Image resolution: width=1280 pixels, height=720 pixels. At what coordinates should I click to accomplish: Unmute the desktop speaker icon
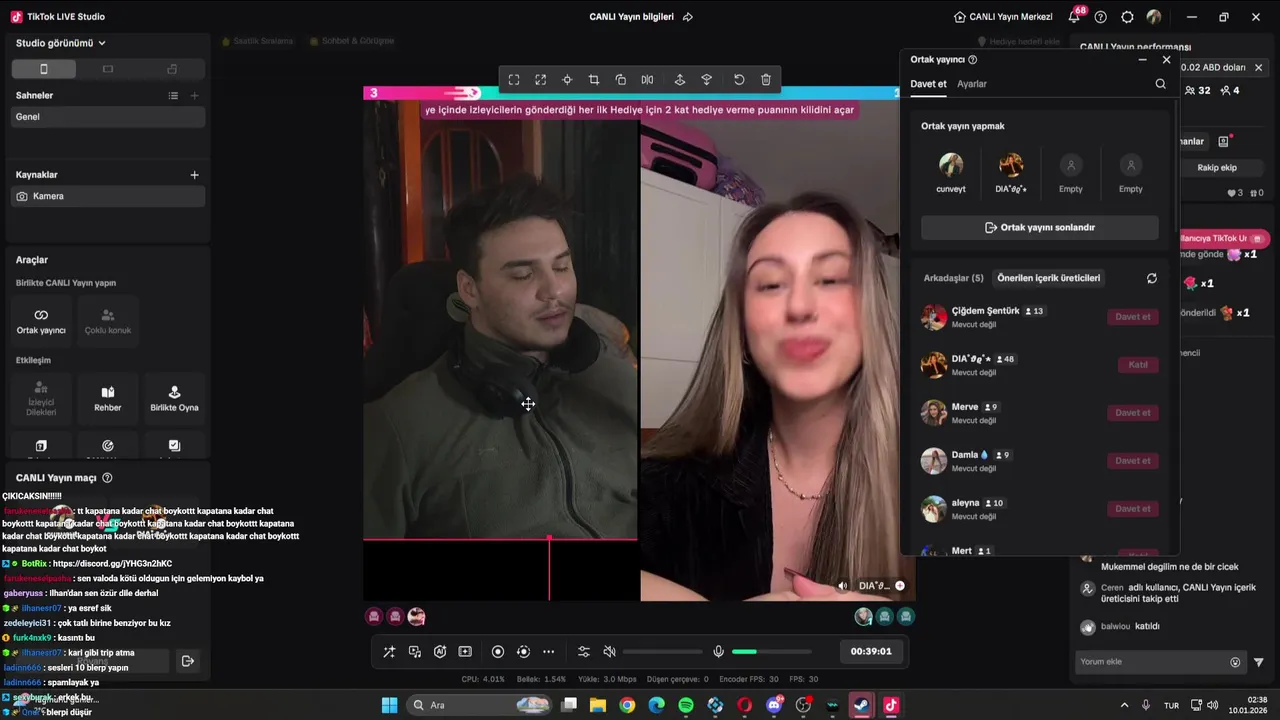(x=609, y=652)
